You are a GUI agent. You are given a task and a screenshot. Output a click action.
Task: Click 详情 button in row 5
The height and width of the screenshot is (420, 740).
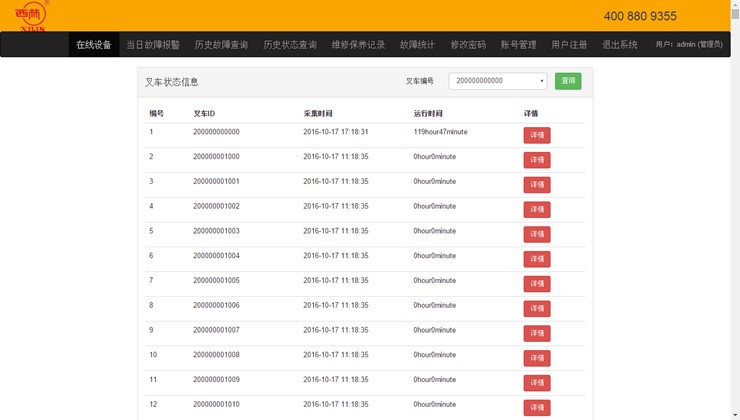click(537, 234)
